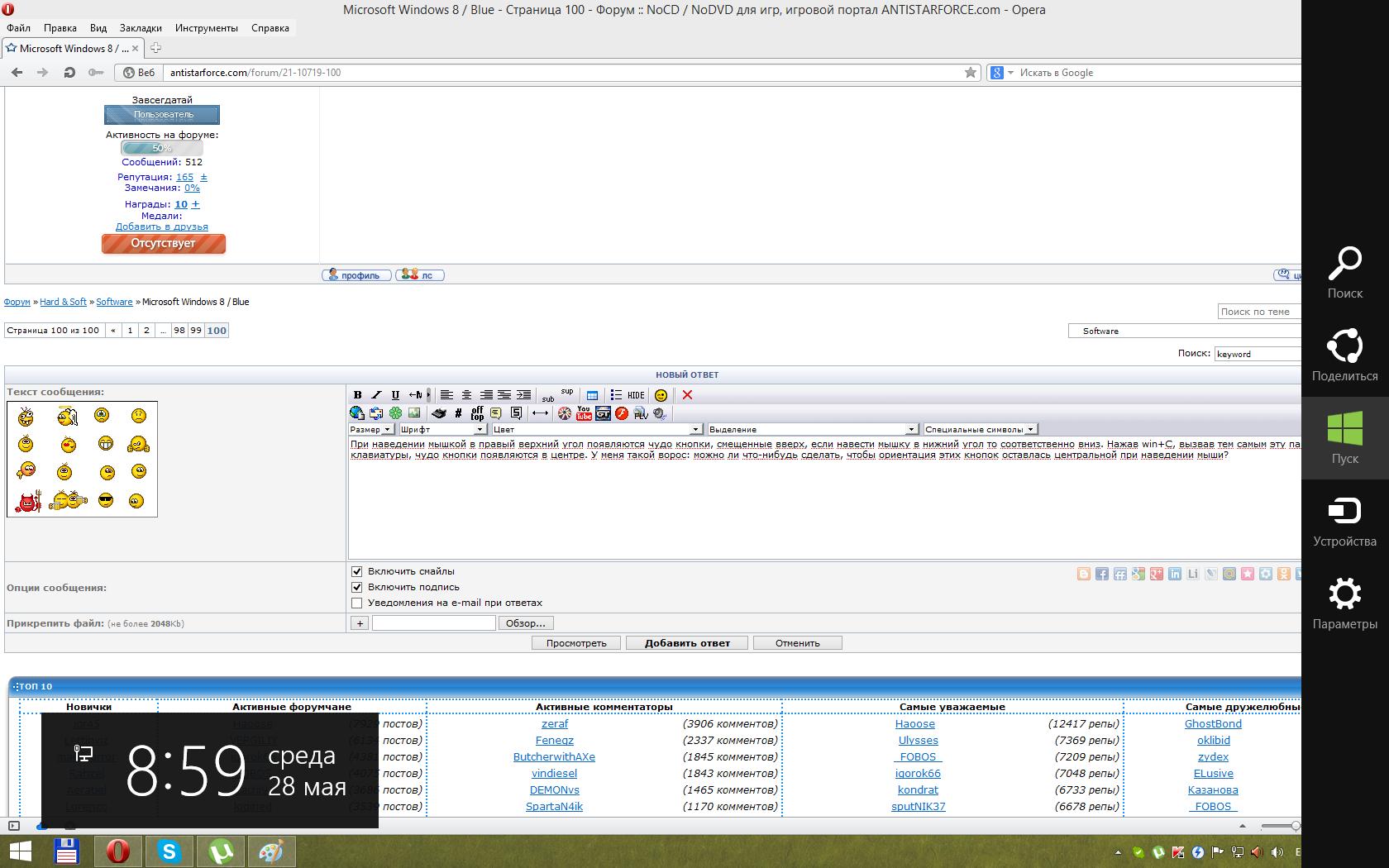
Task: Click the red X icon in the editor toolbar
Action: (x=687, y=395)
